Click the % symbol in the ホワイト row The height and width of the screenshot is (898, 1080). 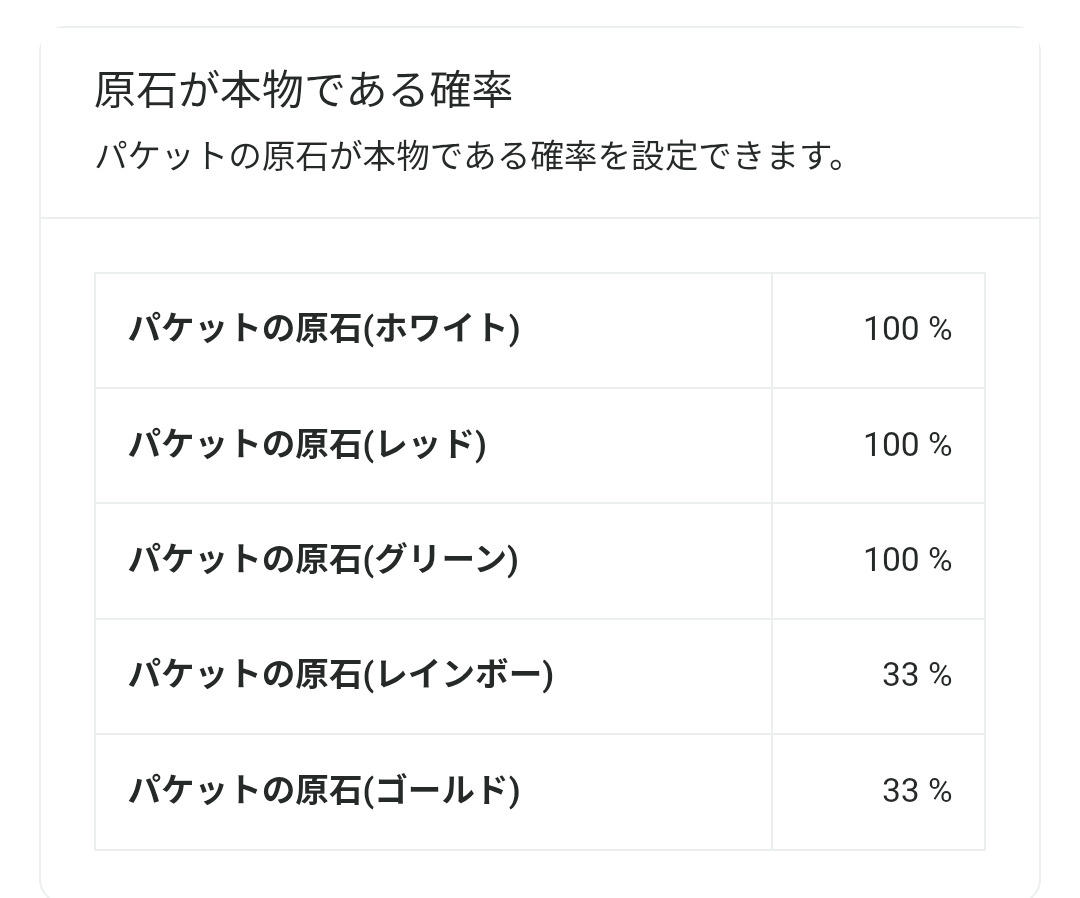click(940, 329)
